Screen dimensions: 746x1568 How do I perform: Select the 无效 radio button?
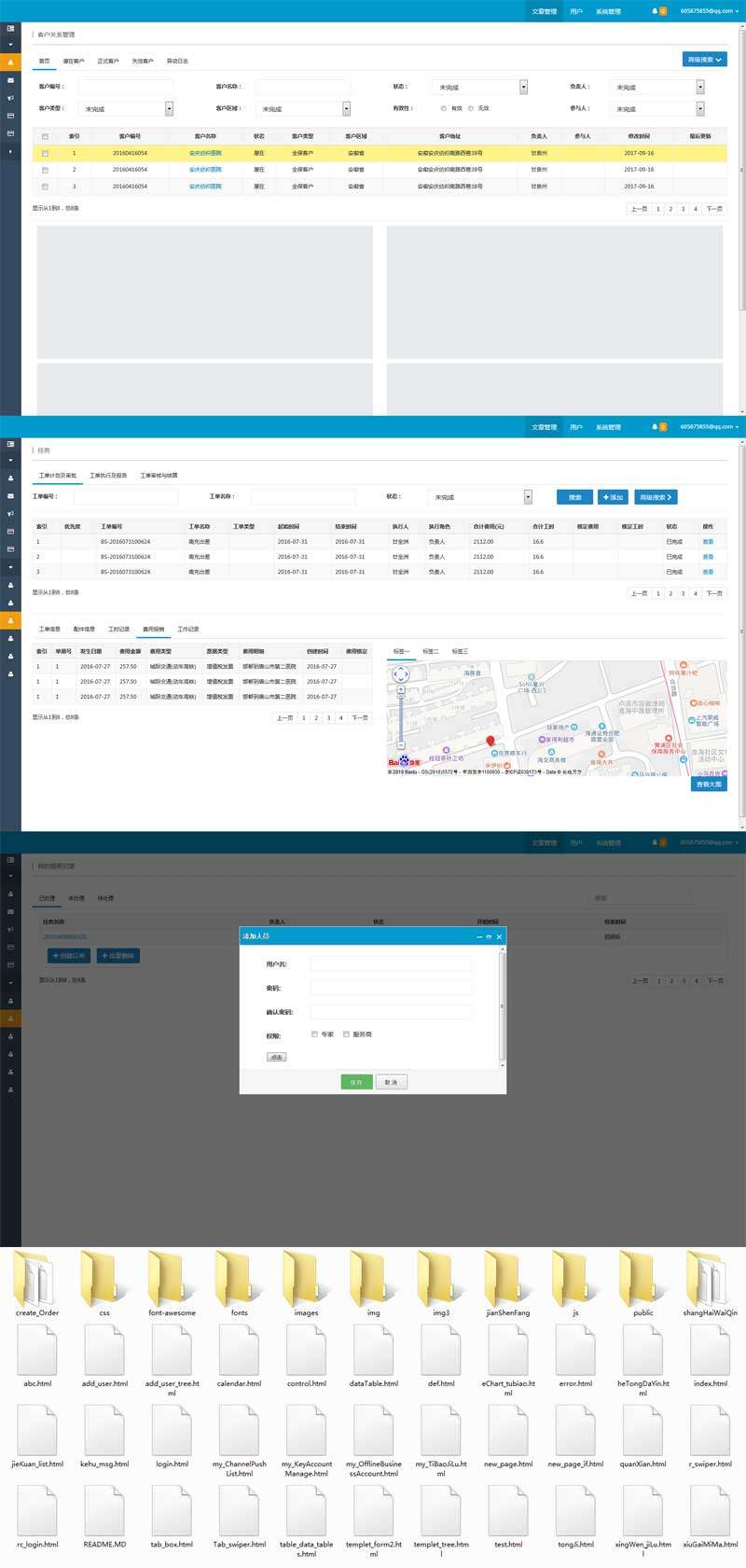(471, 108)
